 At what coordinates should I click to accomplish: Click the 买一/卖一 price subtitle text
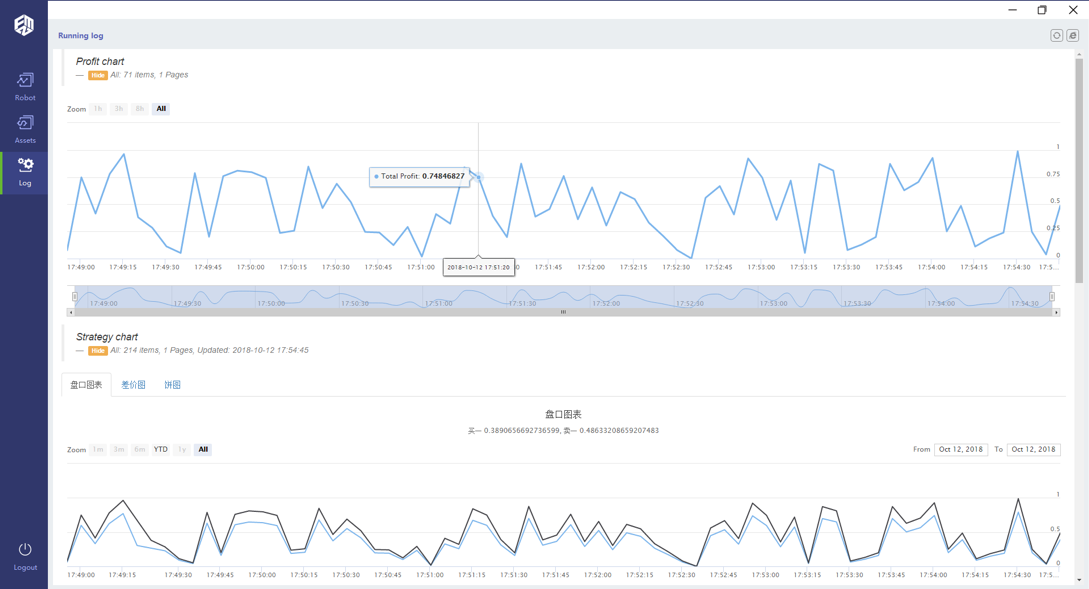tap(563, 431)
